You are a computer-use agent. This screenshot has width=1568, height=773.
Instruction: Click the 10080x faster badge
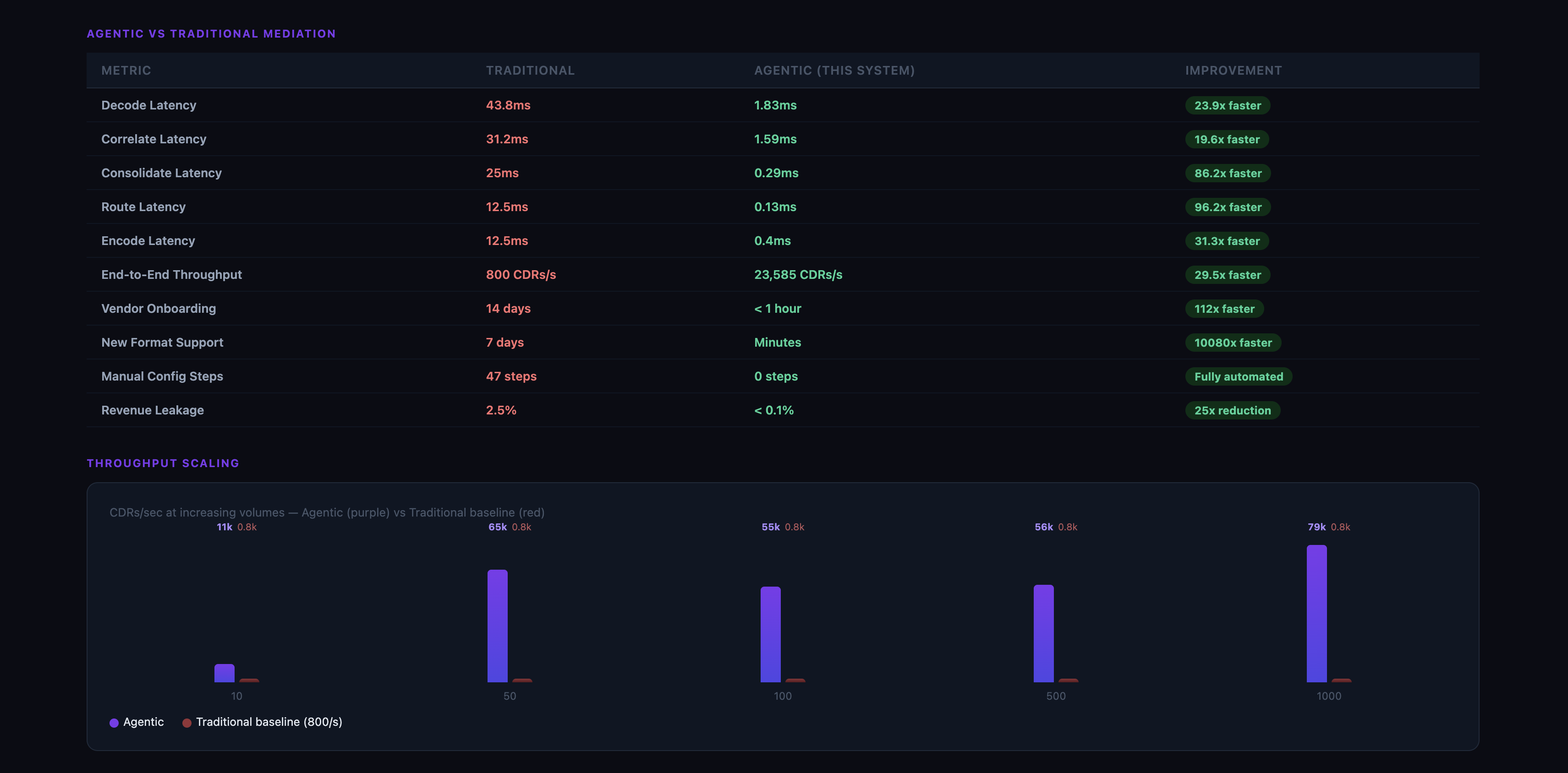pos(1233,343)
